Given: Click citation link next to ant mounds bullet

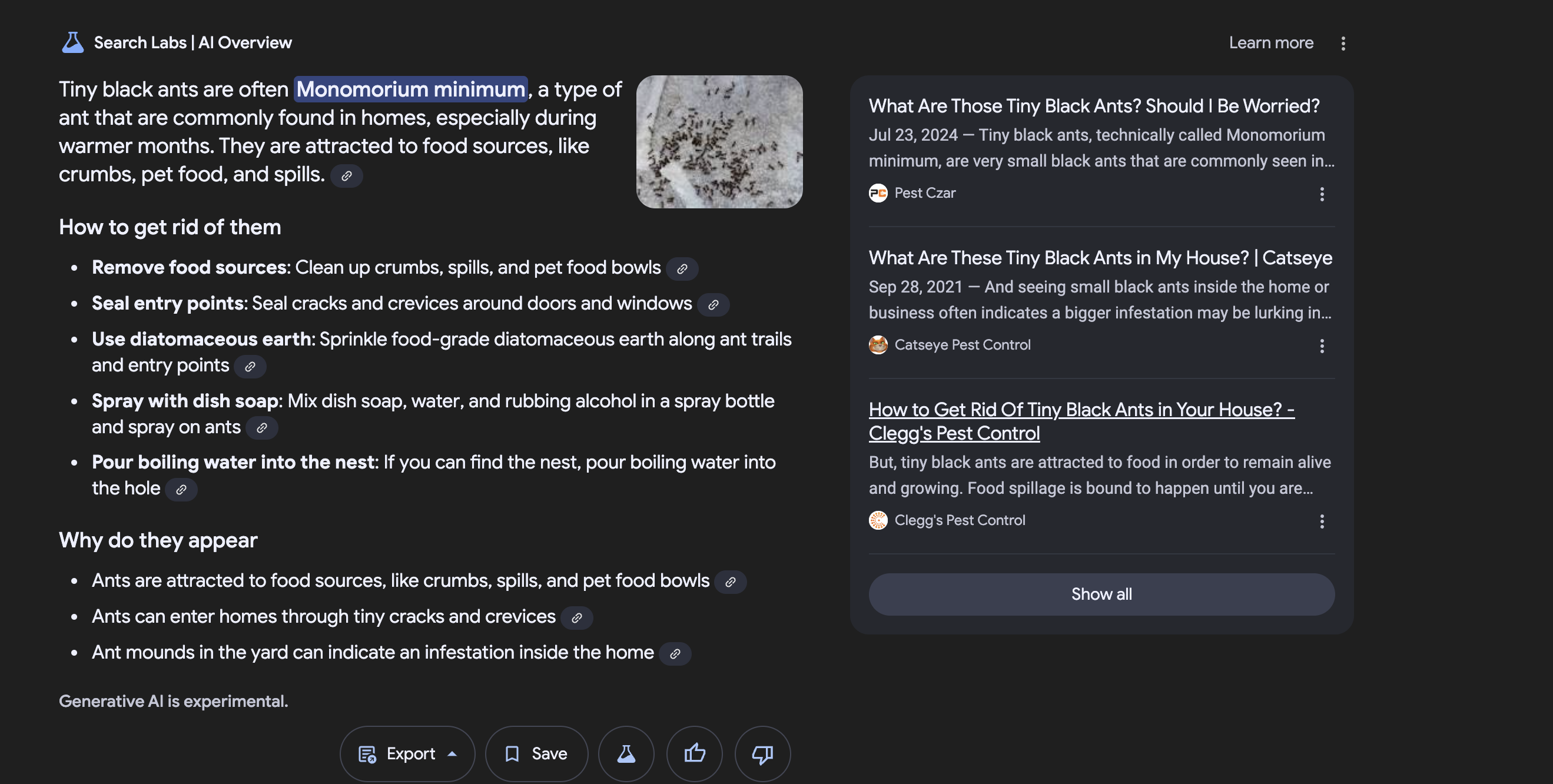Looking at the screenshot, I should pyautogui.click(x=675, y=653).
